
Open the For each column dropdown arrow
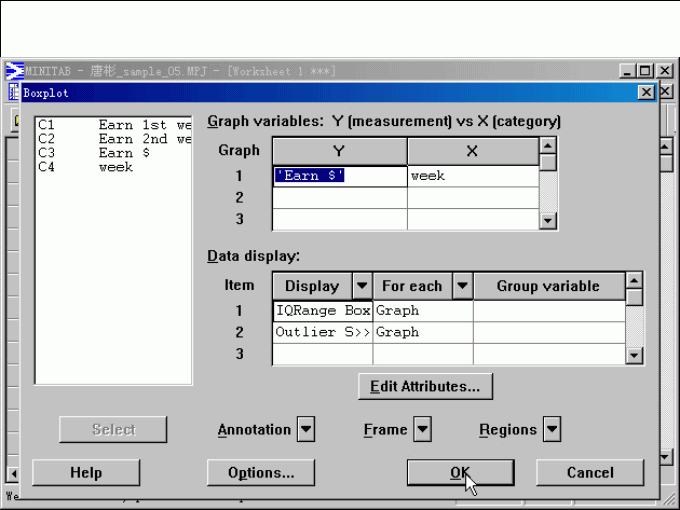(x=462, y=286)
